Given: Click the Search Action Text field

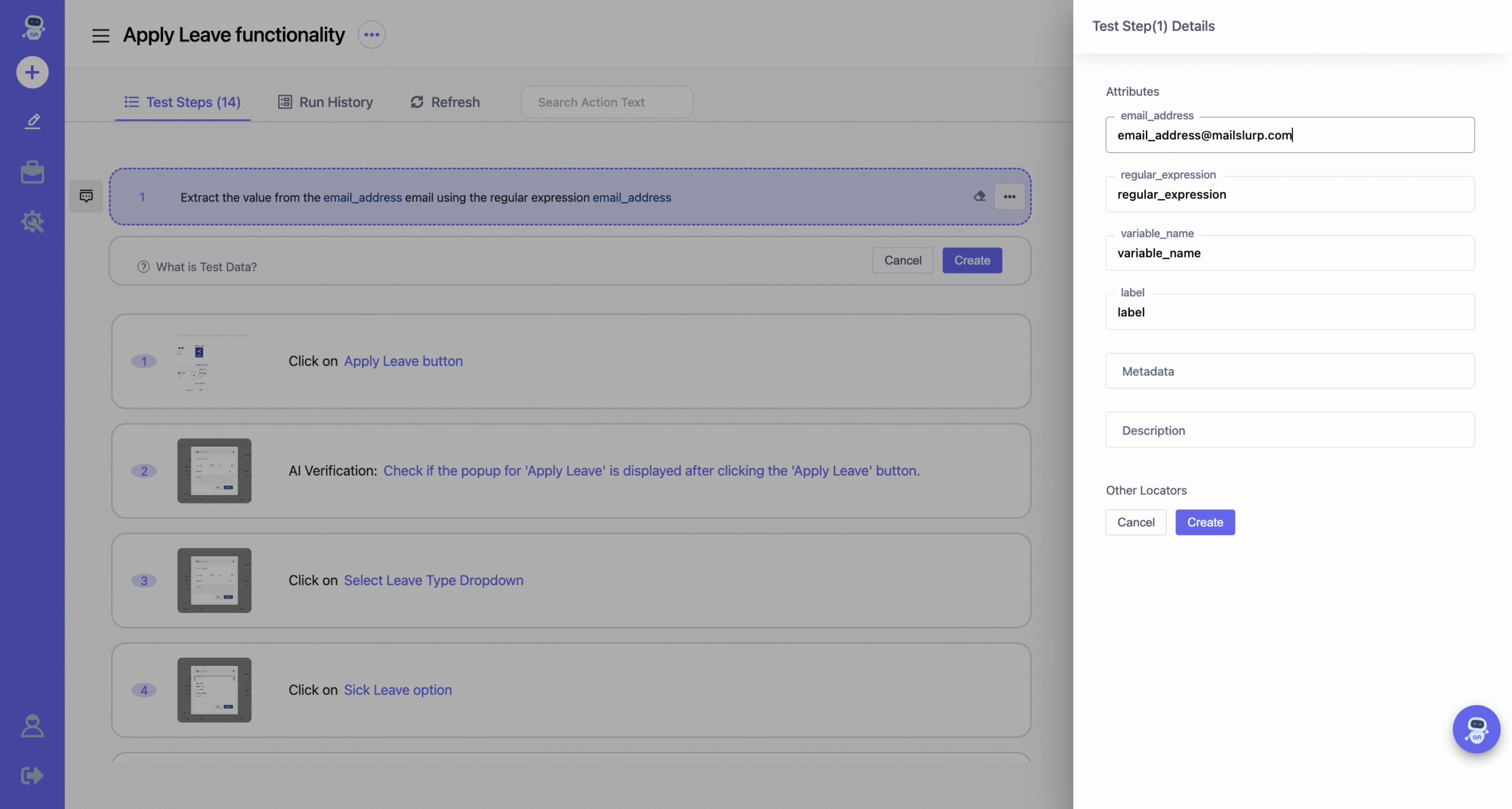Looking at the screenshot, I should 607,102.
